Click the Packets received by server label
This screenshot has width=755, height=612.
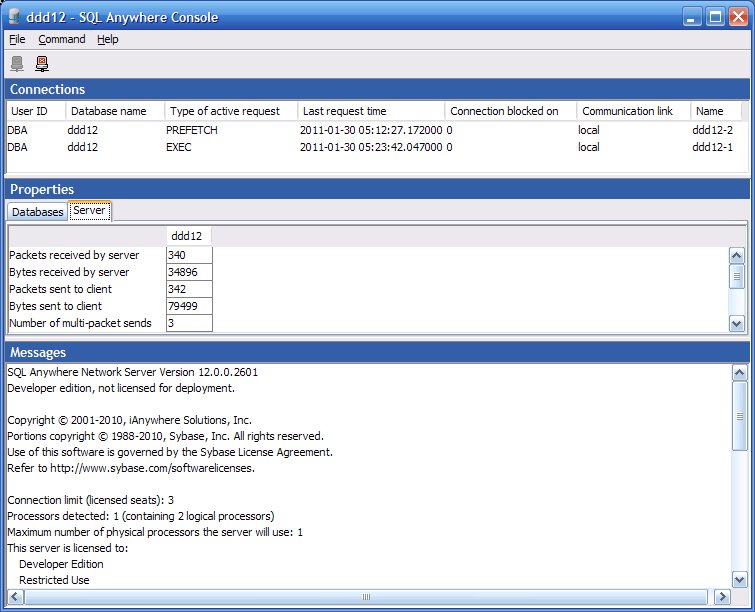click(74, 255)
